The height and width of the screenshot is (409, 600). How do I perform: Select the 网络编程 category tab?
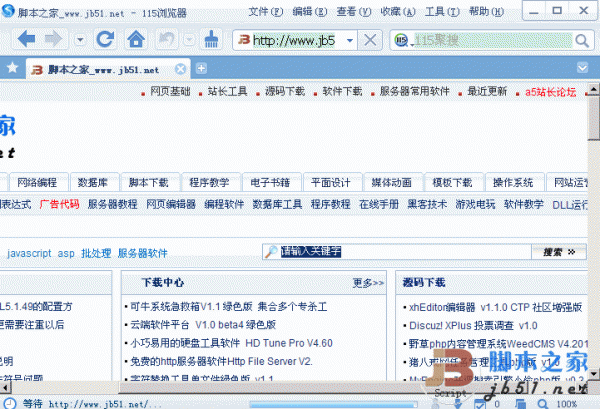point(37,183)
